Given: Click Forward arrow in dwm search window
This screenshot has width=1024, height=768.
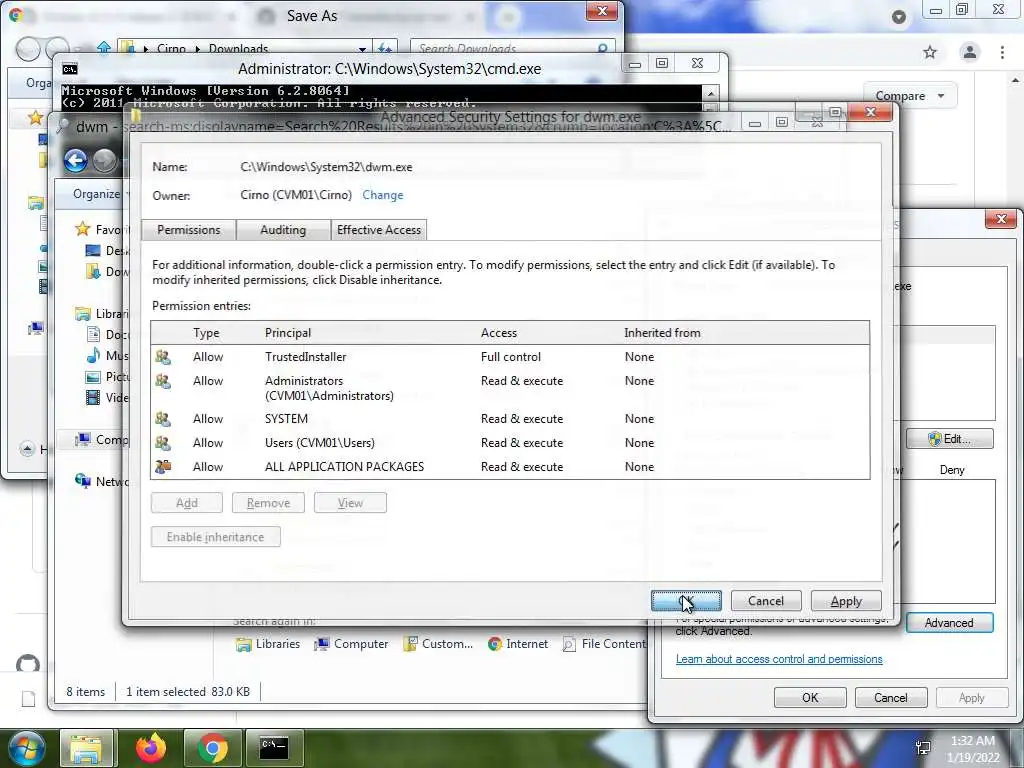Looking at the screenshot, I should tap(104, 160).
